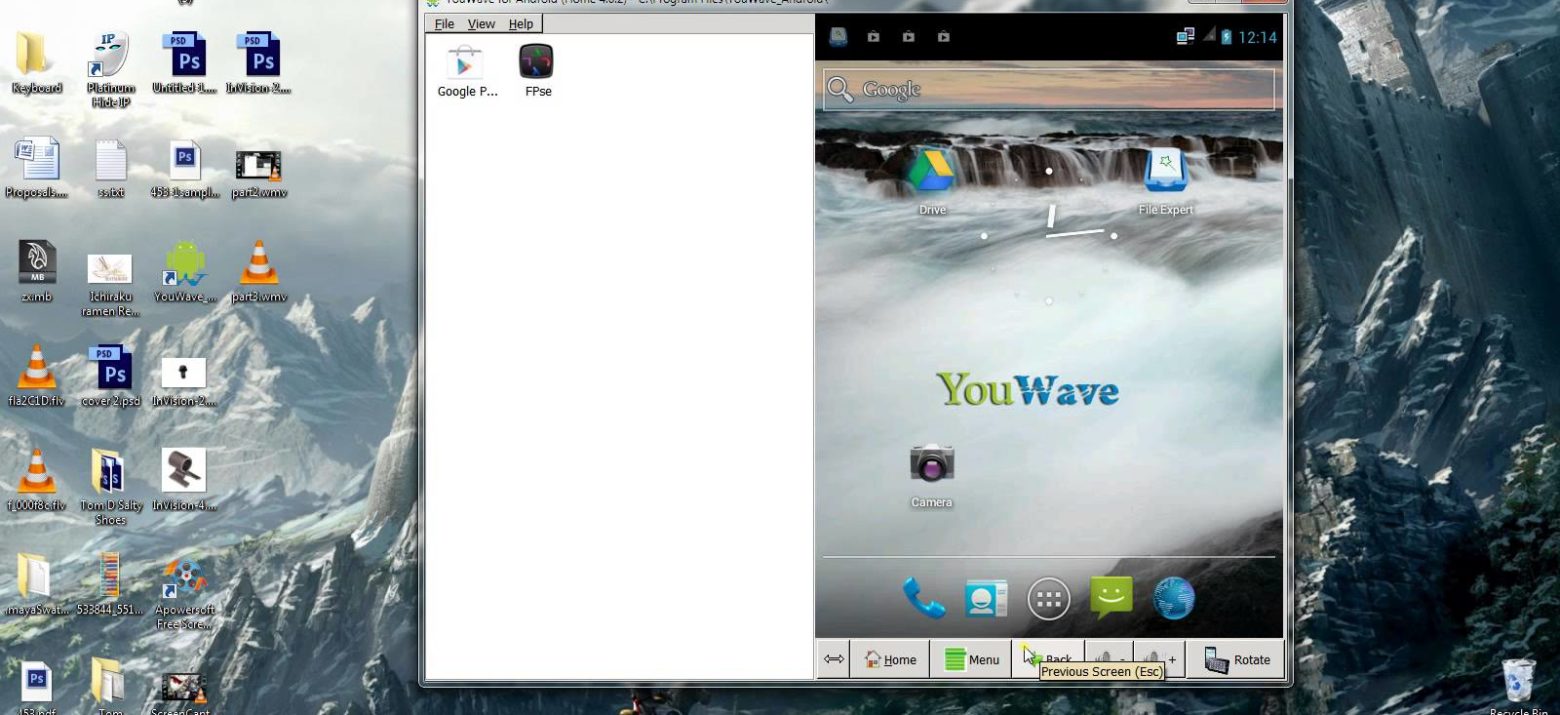
Task: Launch the Browser globe icon
Action: (1173, 599)
